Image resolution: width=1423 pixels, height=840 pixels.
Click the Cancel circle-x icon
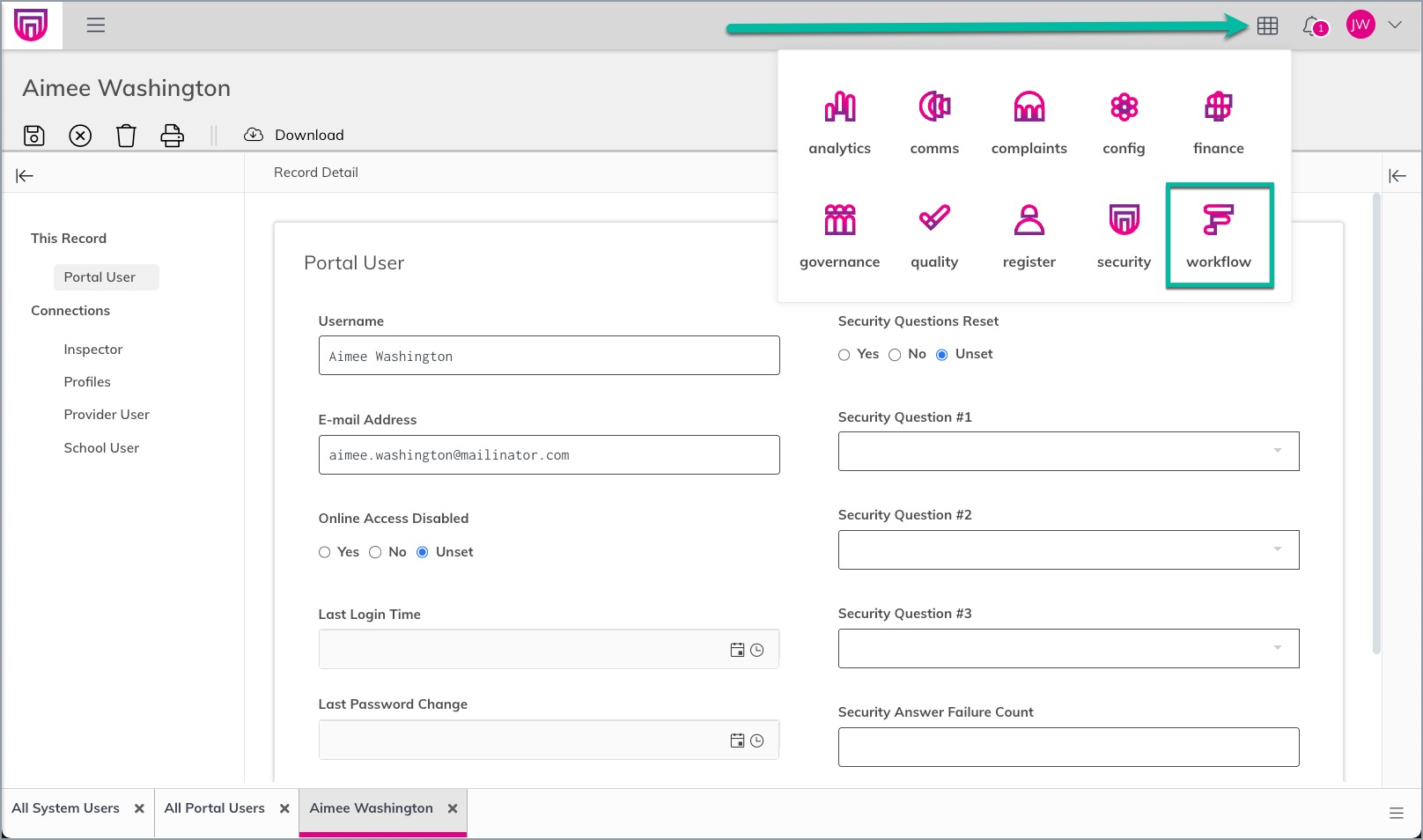(x=80, y=136)
